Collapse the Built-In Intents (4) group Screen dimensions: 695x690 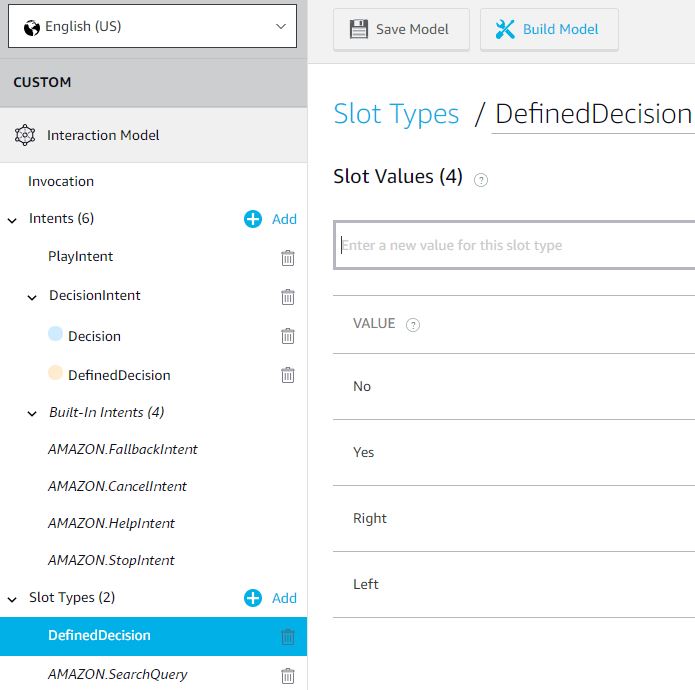(x=32, y=414)
